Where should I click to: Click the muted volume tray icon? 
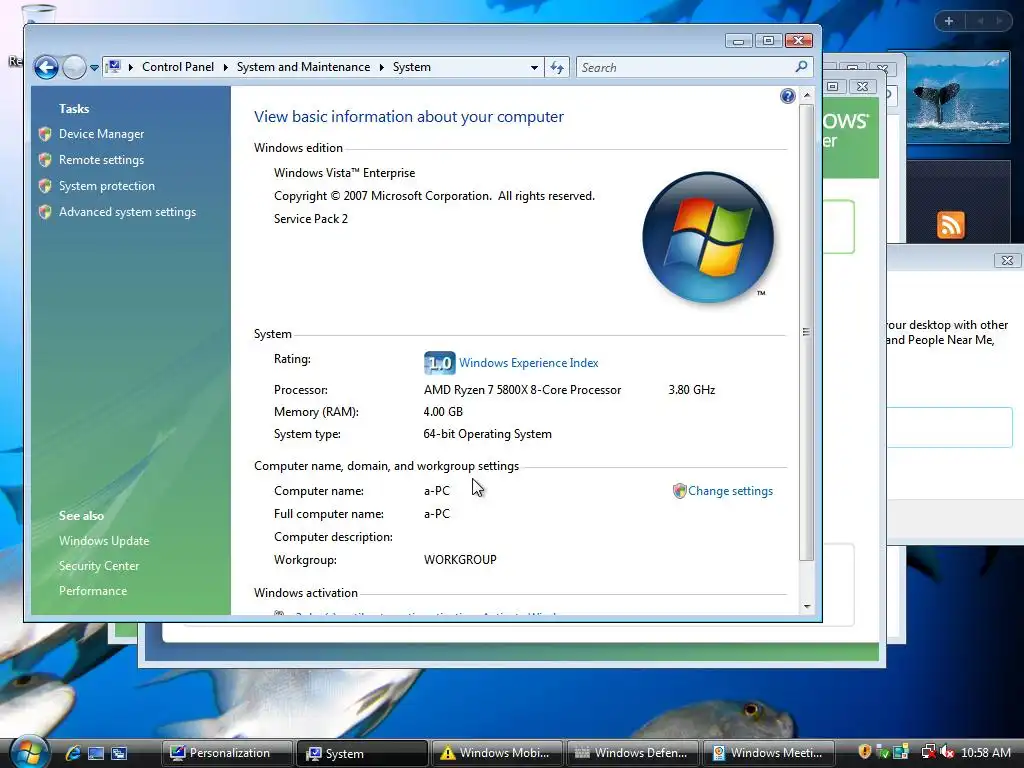(947, 752)
